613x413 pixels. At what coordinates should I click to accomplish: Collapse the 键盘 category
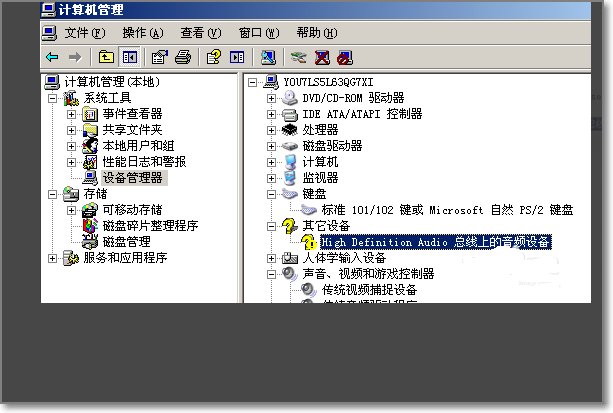pyautogui.click(x=271, y=194)
